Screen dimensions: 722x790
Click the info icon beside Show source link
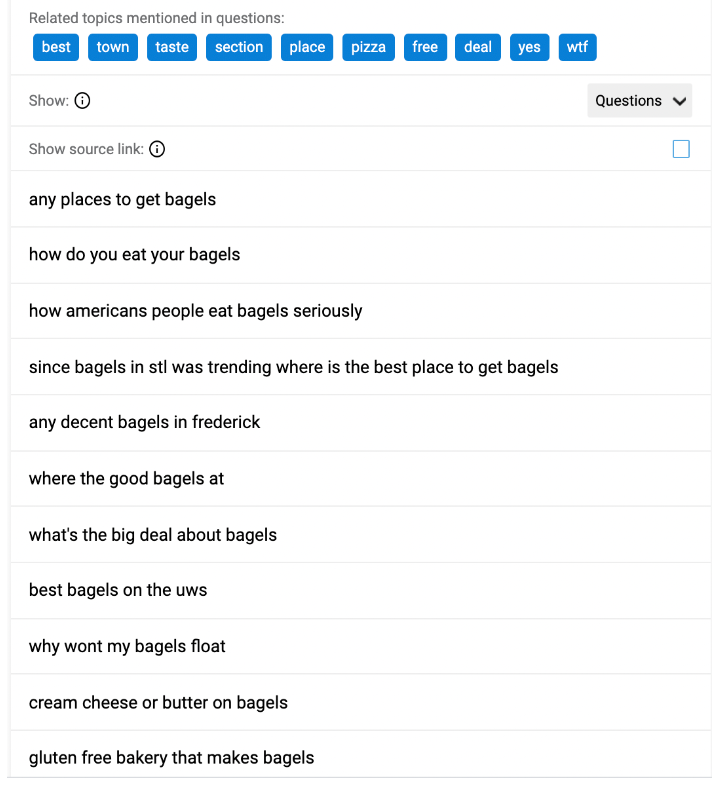pyautogui.click(x=157, y=149)
